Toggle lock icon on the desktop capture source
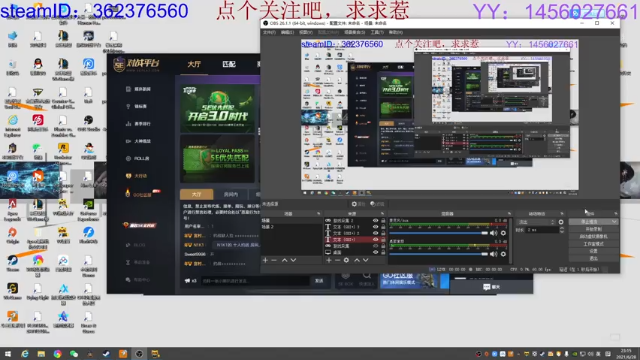This screenshot has width=640, height=360. (x=383, y=252)
